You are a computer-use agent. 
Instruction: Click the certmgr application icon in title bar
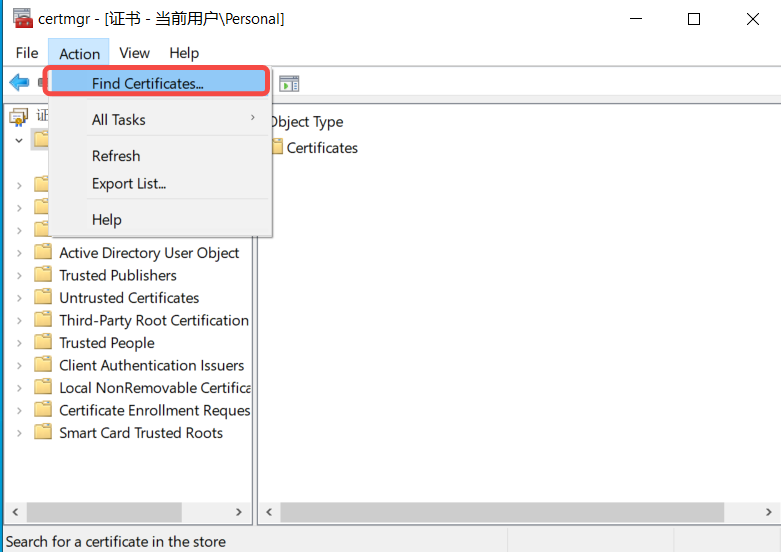(22, 18)
